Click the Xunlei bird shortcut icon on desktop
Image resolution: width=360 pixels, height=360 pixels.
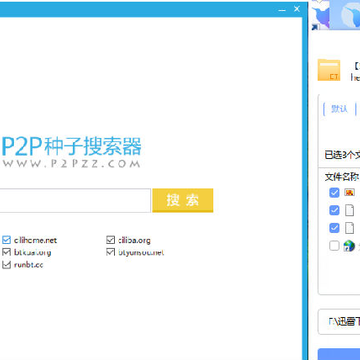tap(320, 16)
